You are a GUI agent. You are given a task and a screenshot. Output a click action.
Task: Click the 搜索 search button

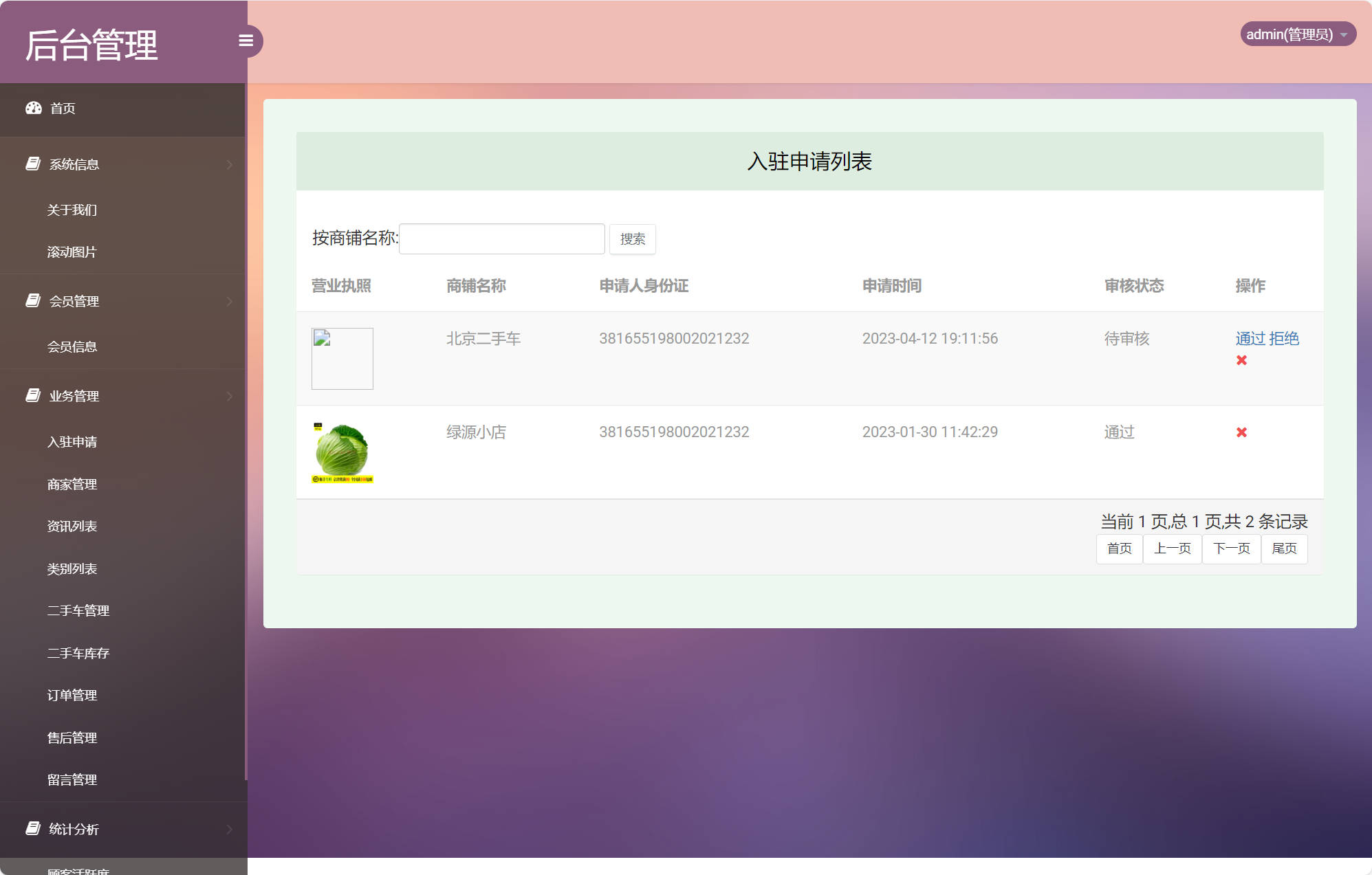632,239
